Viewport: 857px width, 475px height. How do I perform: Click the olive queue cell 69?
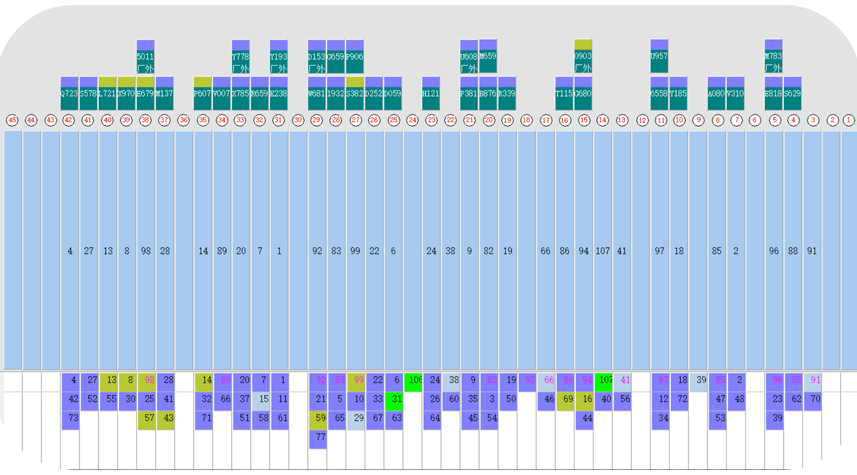pos(567,399)
